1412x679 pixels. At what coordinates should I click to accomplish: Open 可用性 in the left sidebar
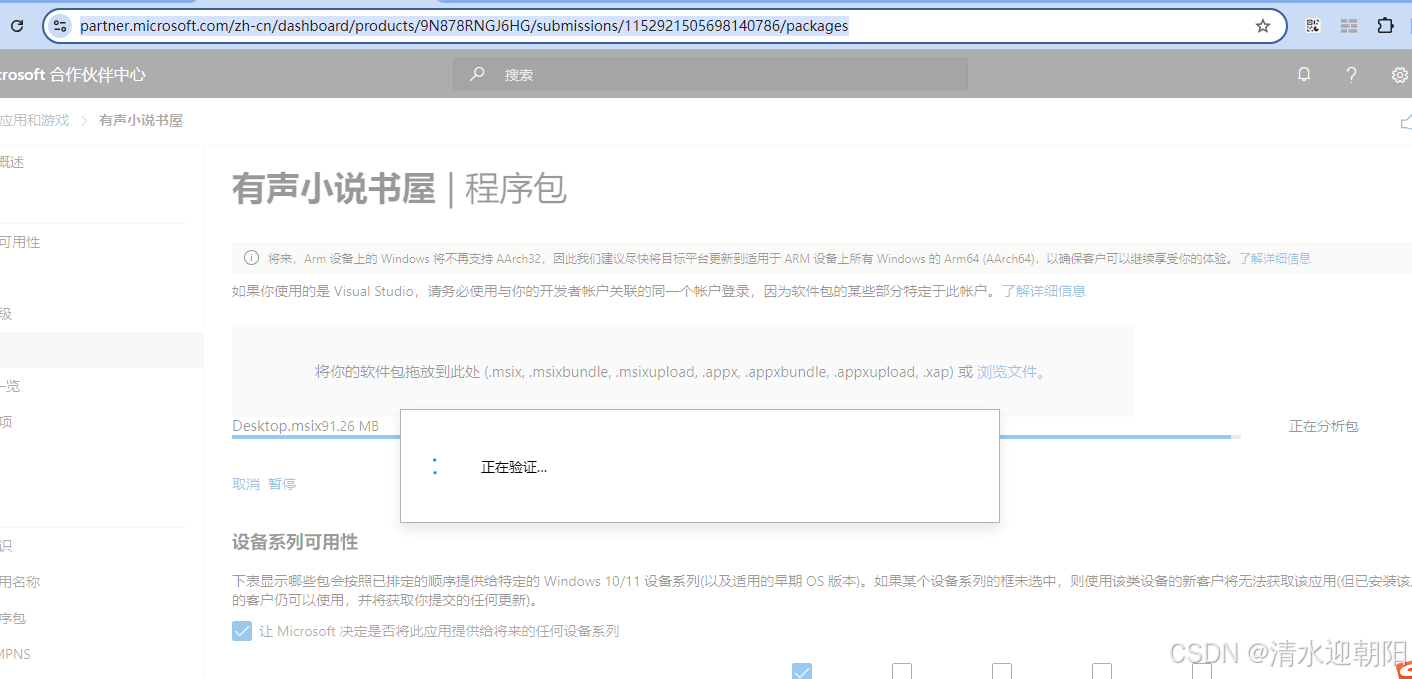click(x=20, y=242)
